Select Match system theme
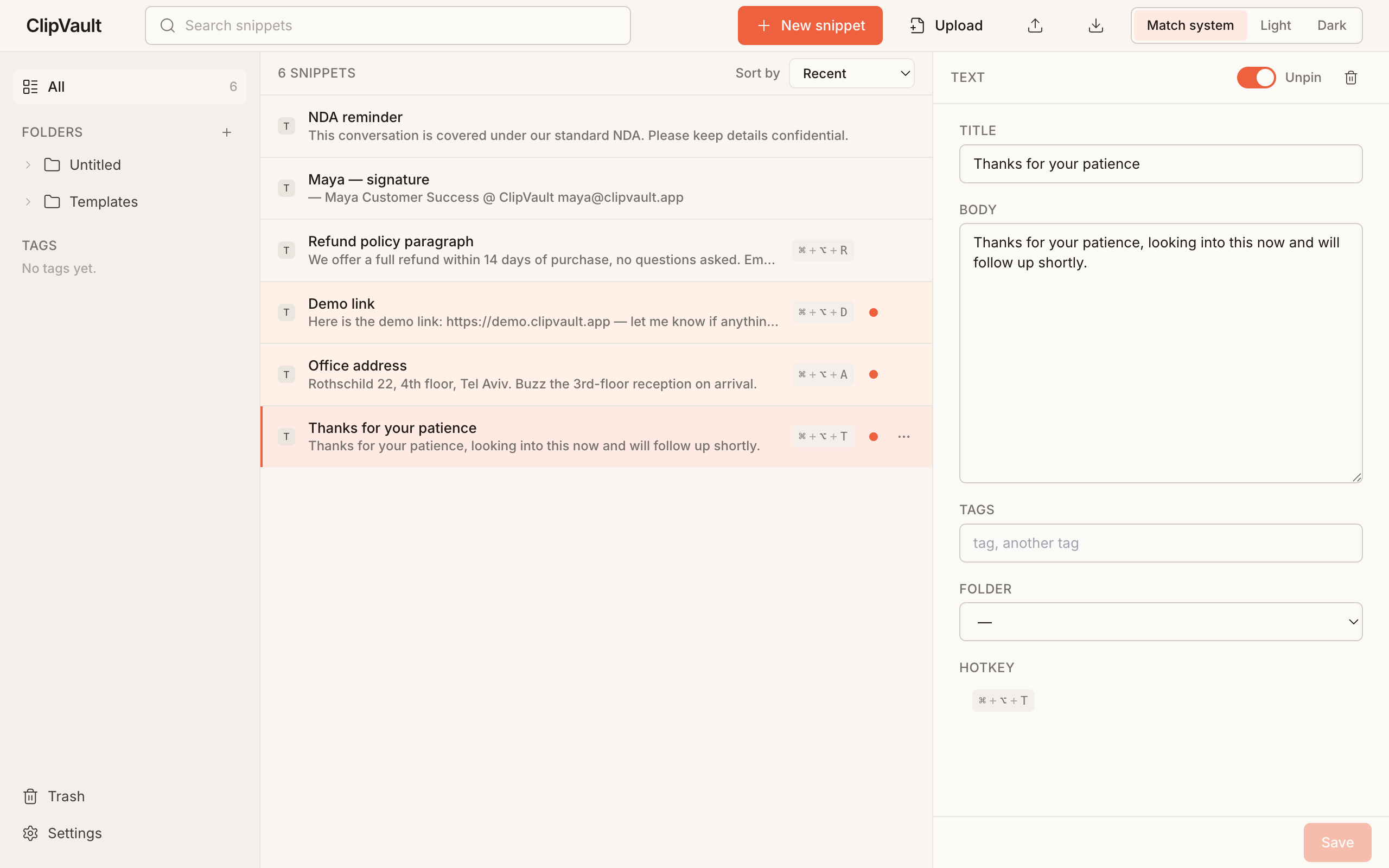Screen dimensions: 1389x868 coord(1190,25)
